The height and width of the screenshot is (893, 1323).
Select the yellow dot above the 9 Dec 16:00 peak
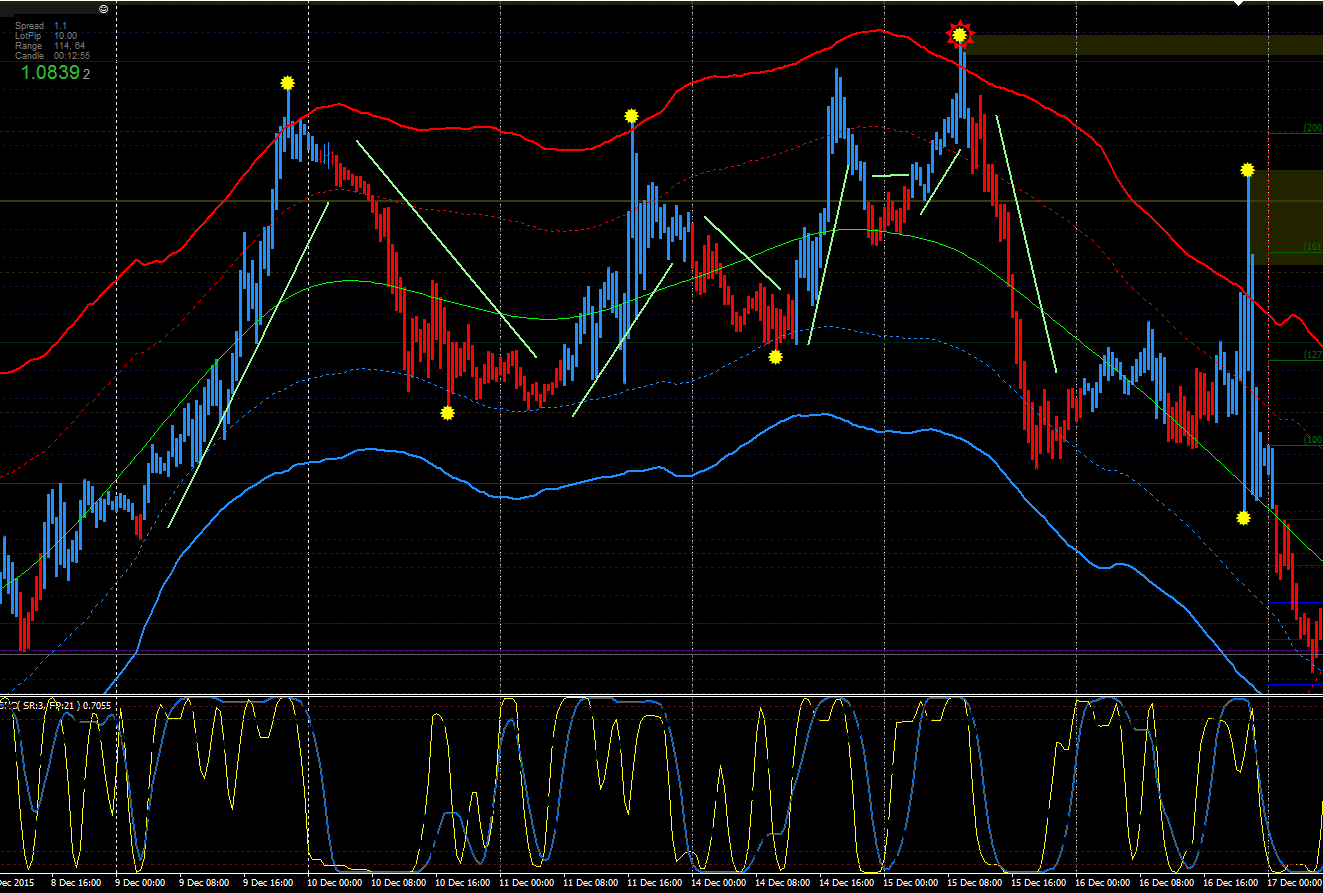(x=288, y=83)
